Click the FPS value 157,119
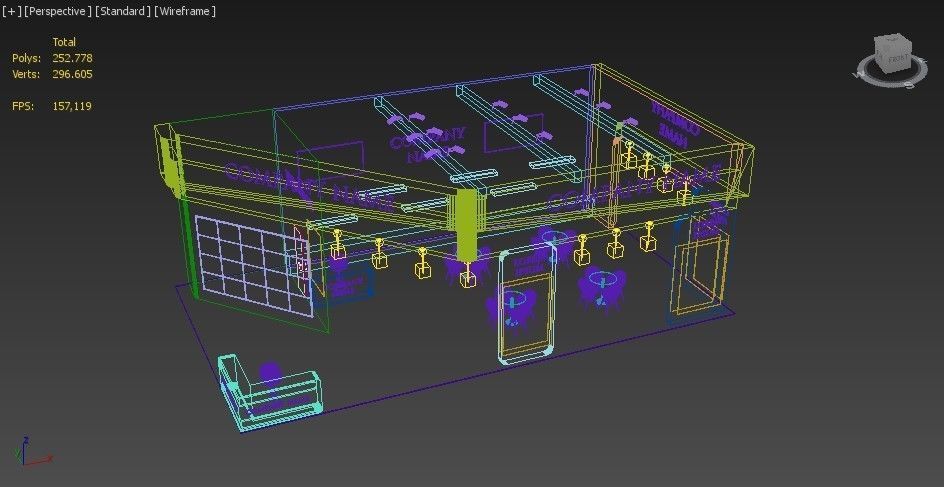This screenshot has width=944, height=487. (x=72, y=106)
